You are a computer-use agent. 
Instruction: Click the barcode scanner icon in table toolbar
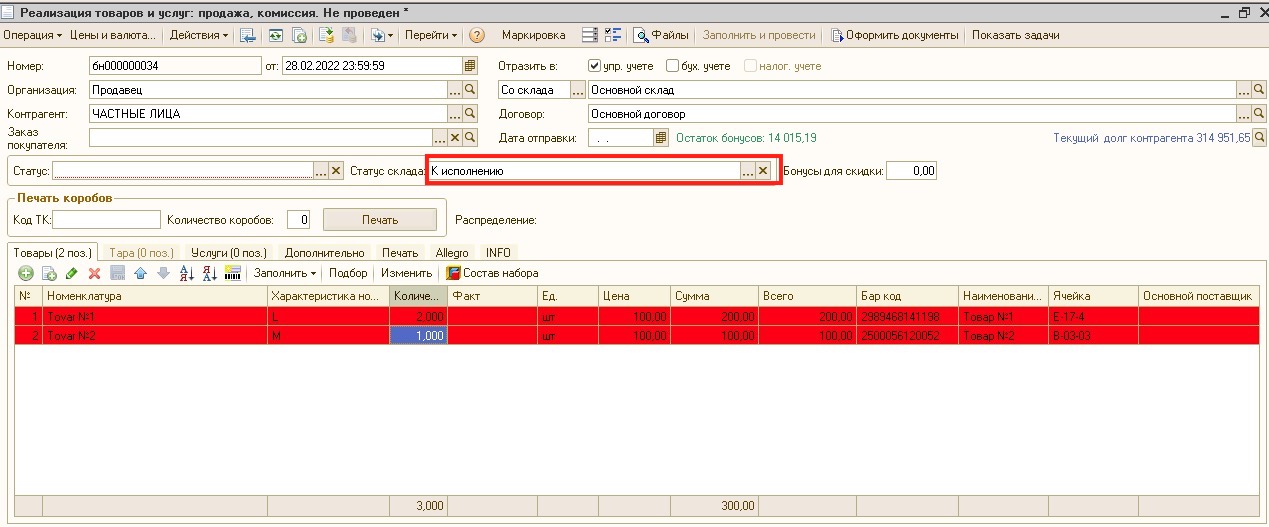point(233,273)
